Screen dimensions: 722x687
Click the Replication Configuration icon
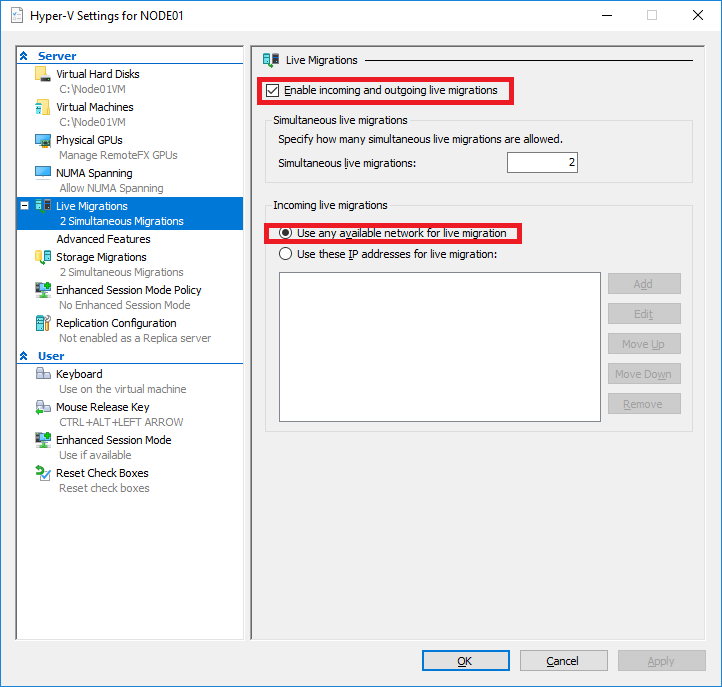[x=43, y=323]
